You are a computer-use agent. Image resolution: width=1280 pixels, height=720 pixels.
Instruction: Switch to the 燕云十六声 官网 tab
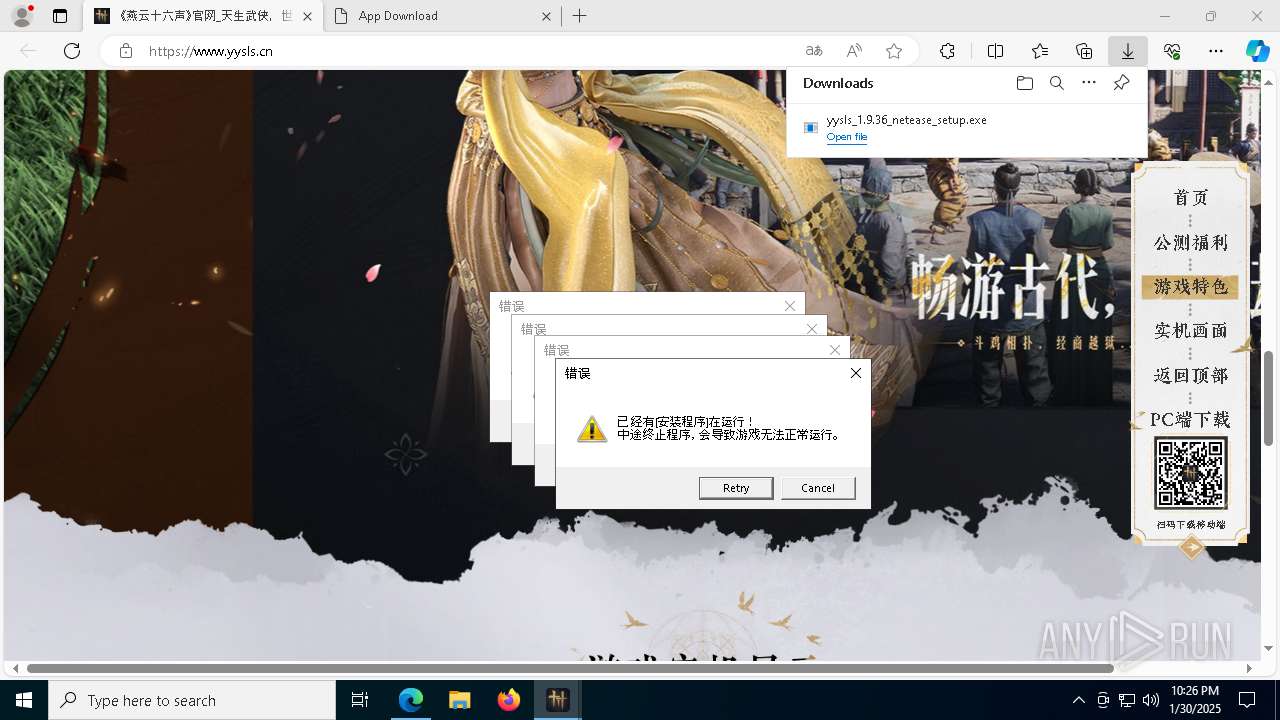[x=203, y=16]
